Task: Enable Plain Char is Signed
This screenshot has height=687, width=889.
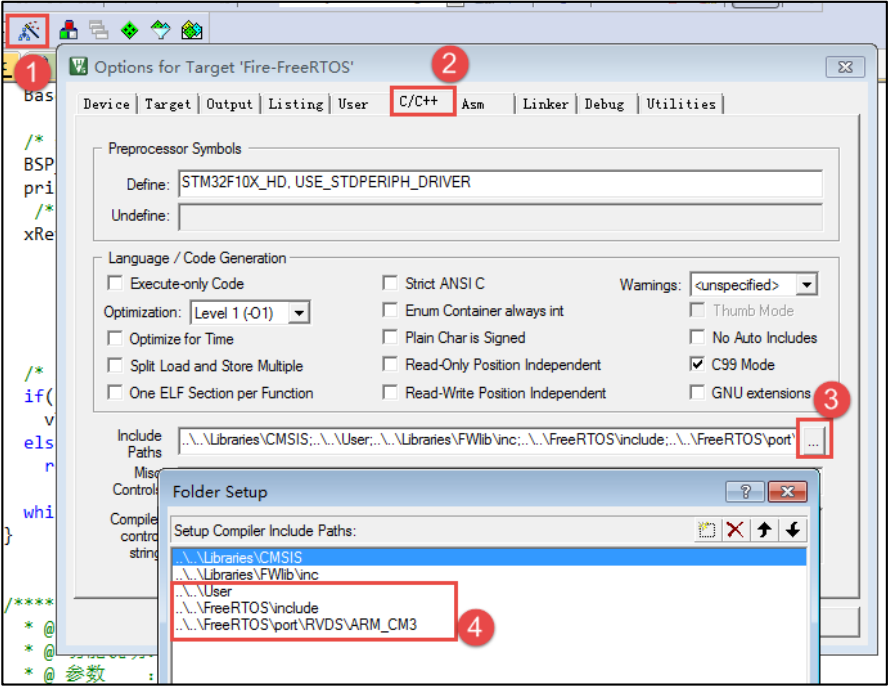Action: 390,337
